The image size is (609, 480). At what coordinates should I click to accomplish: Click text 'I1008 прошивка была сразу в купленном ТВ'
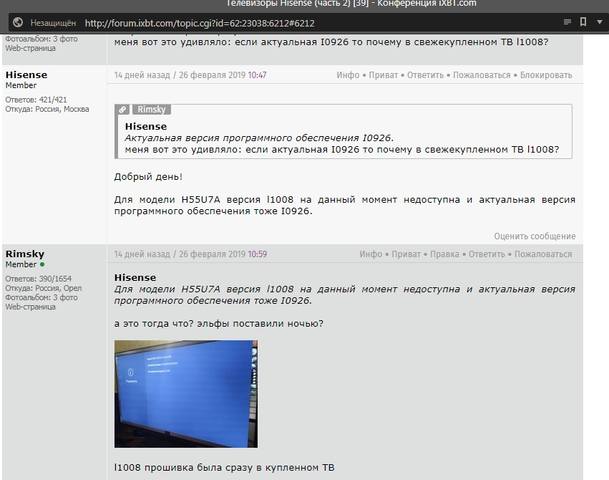pos(224,468)
